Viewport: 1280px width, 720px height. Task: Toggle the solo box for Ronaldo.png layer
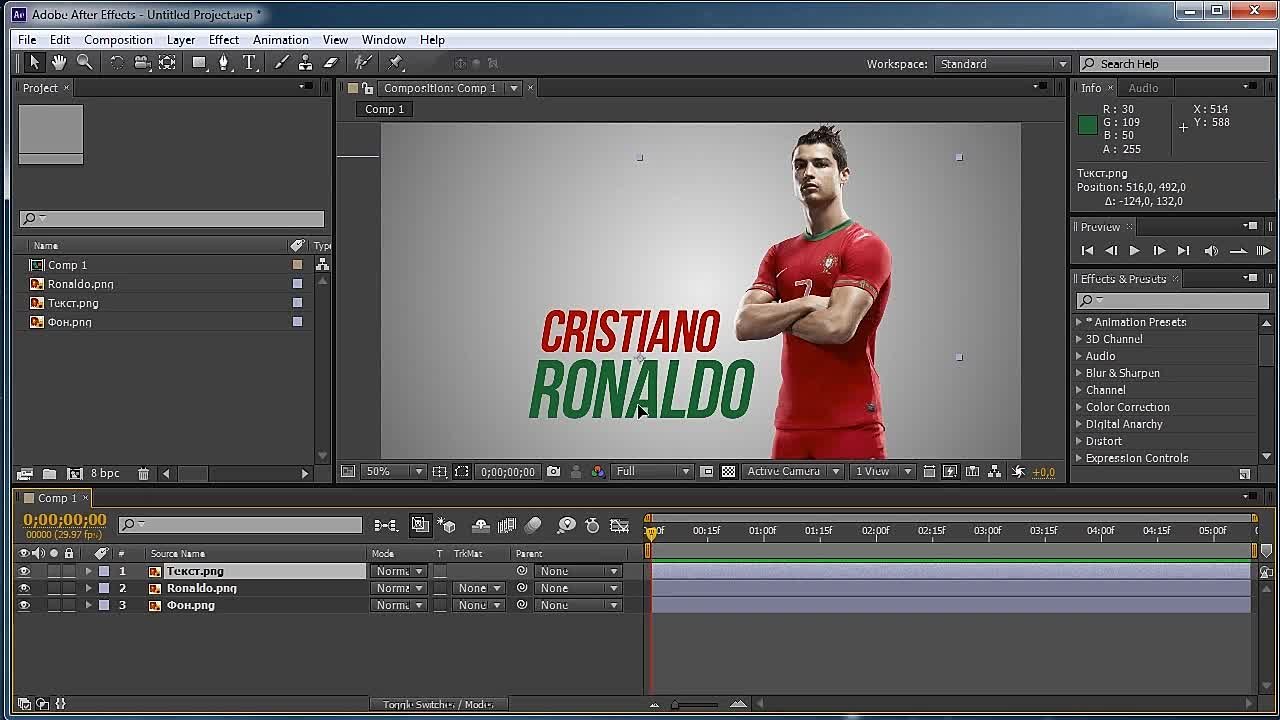(54, 588)
